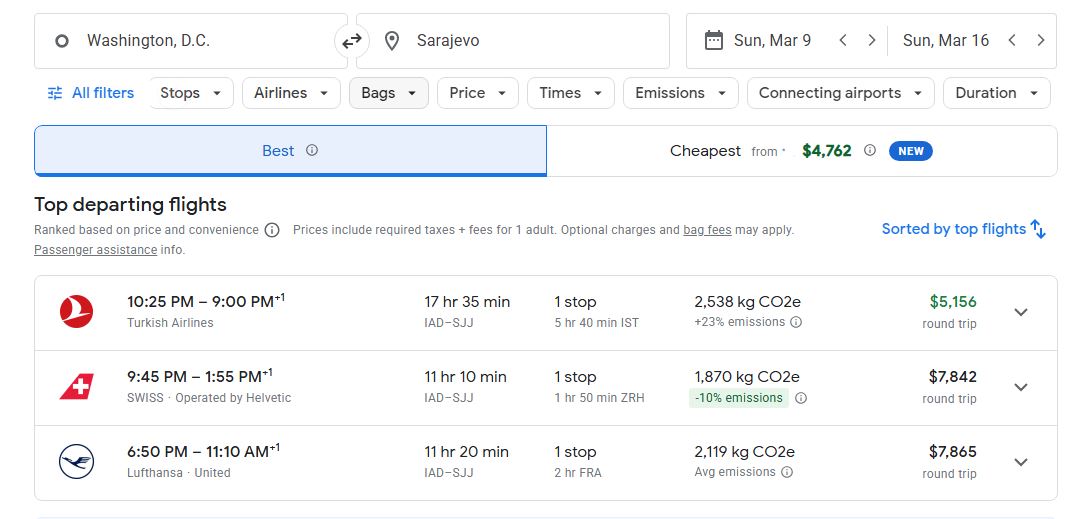Open the All filters panel

click(91, 93)
